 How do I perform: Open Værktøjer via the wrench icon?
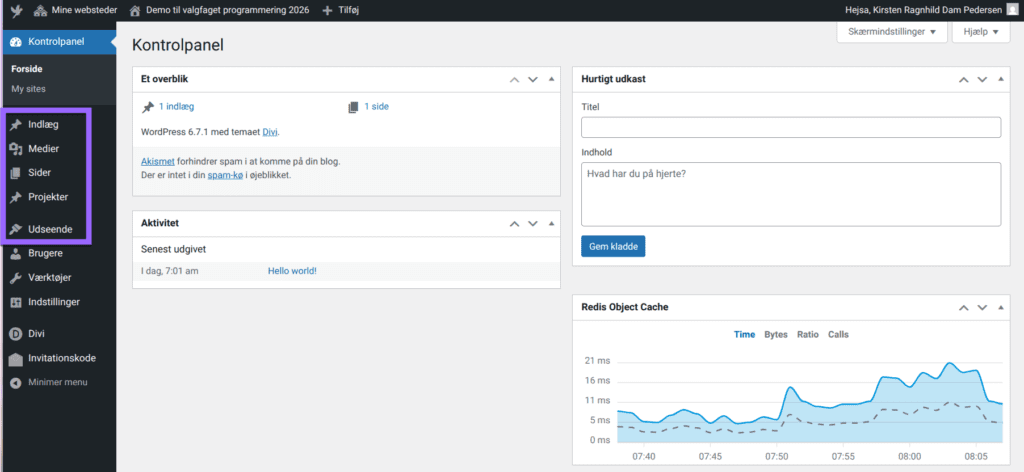point(15,278)
